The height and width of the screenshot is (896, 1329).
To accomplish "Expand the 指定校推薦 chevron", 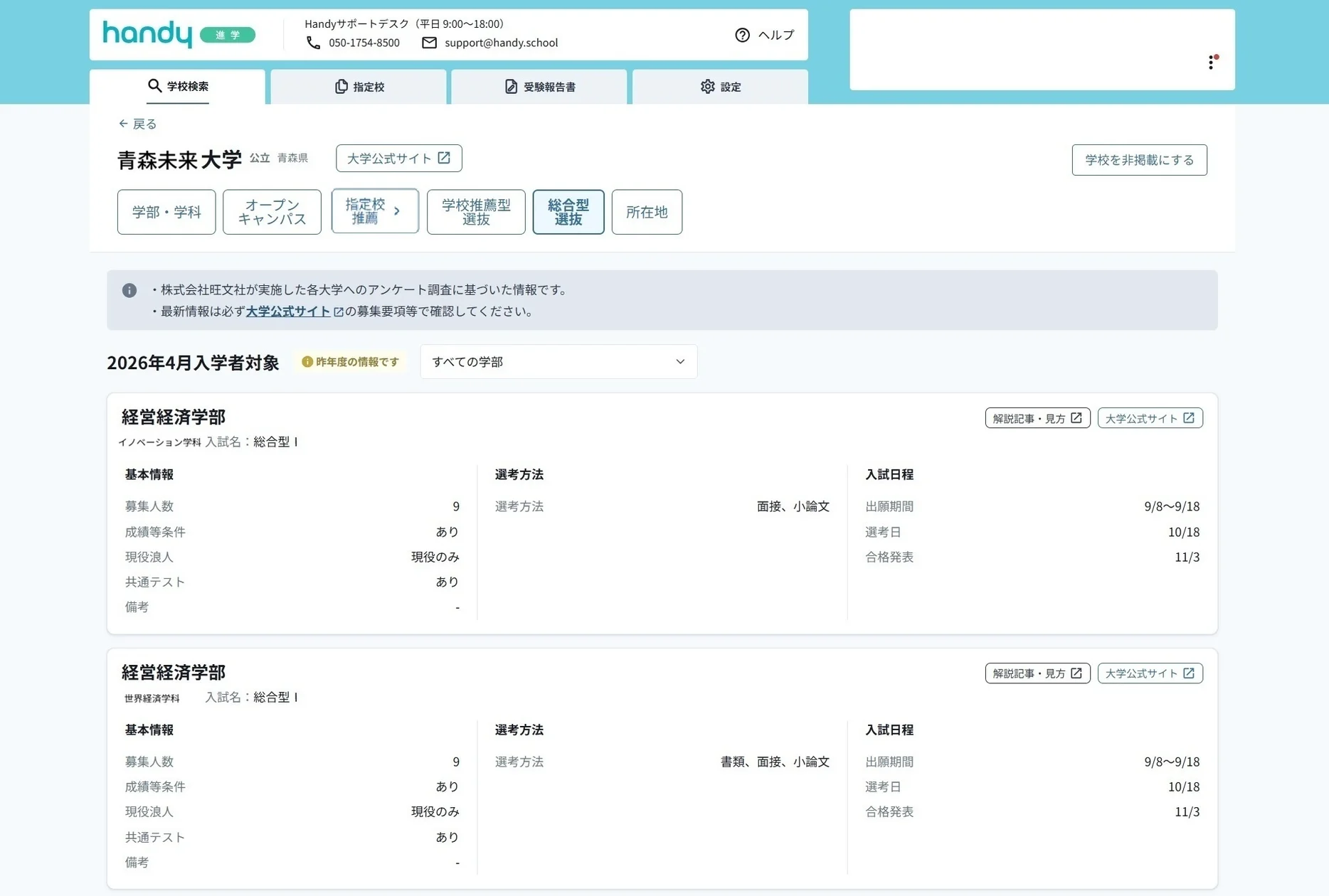I will [x=396, y=211].
